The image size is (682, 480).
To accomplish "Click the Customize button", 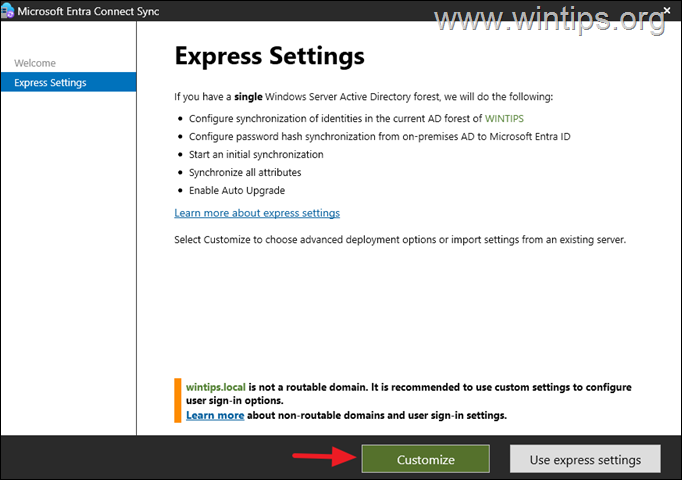I will 425,459.
